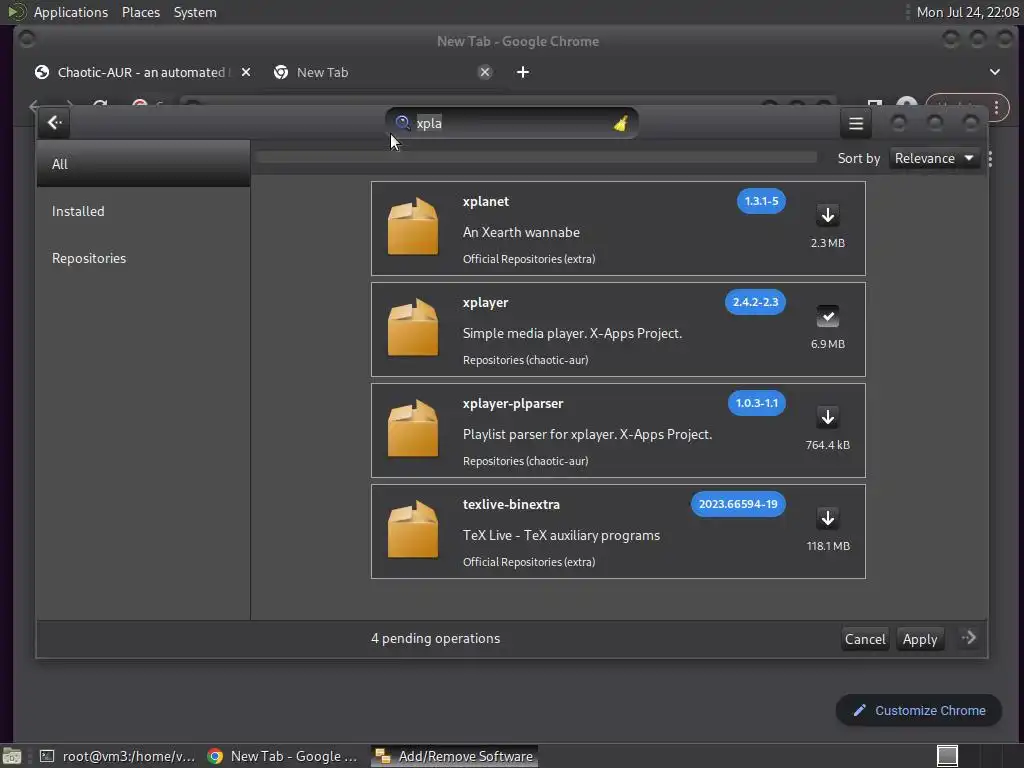Viewport: 1024px width, 768px height.
Task: Open a new Chrome tab with plus
Action: 522,72
